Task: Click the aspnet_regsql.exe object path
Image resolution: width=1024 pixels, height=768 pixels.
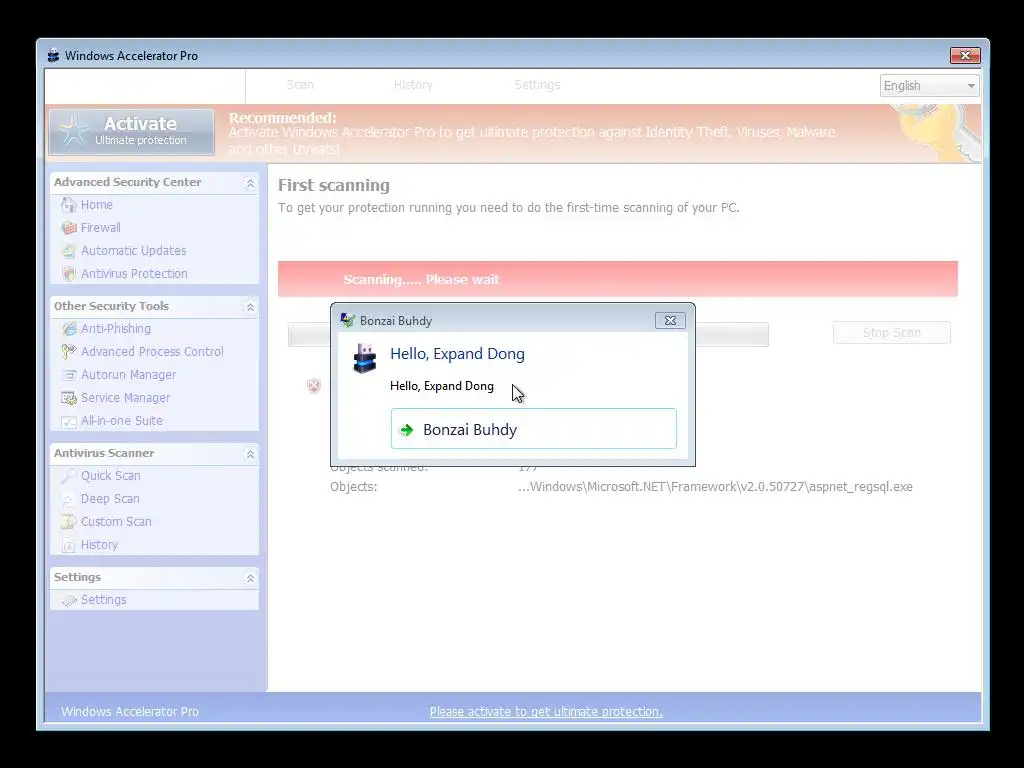Action: [715, 487]
